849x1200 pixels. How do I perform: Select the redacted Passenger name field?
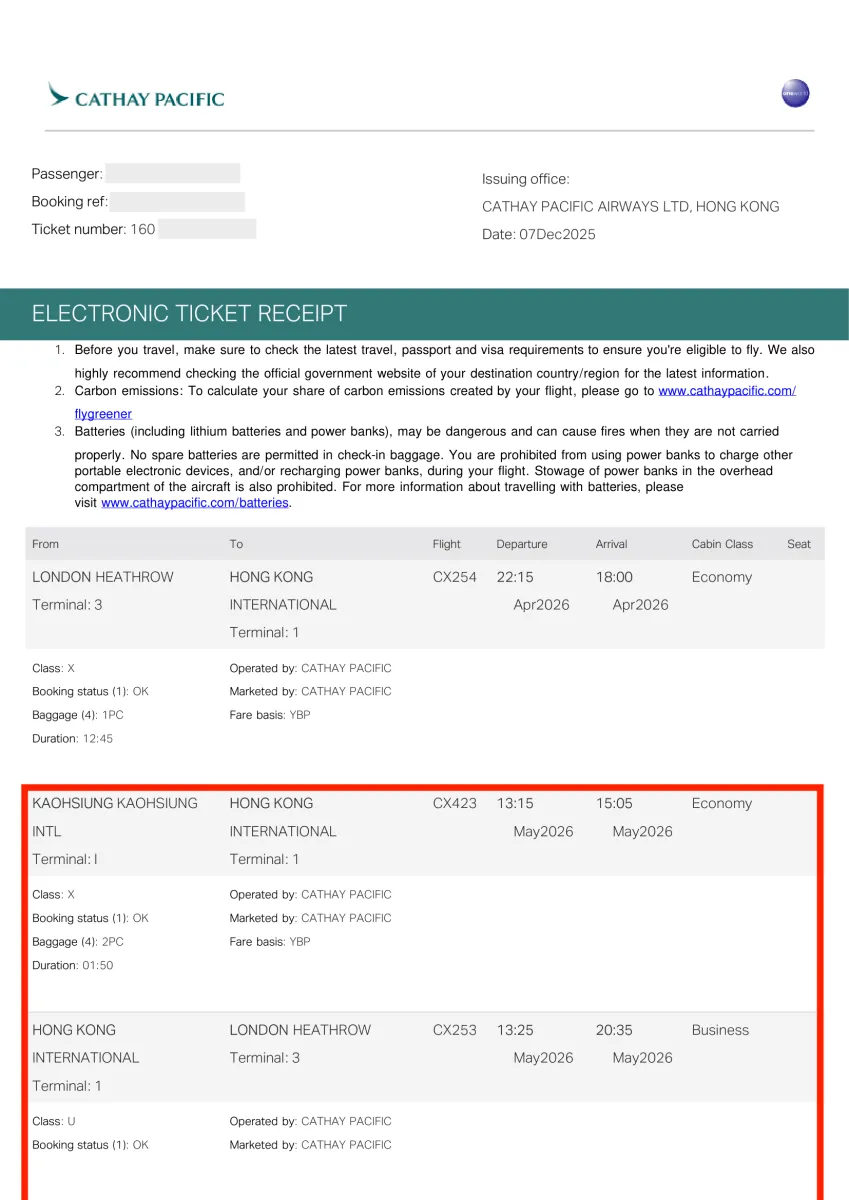tap(173, 173)
